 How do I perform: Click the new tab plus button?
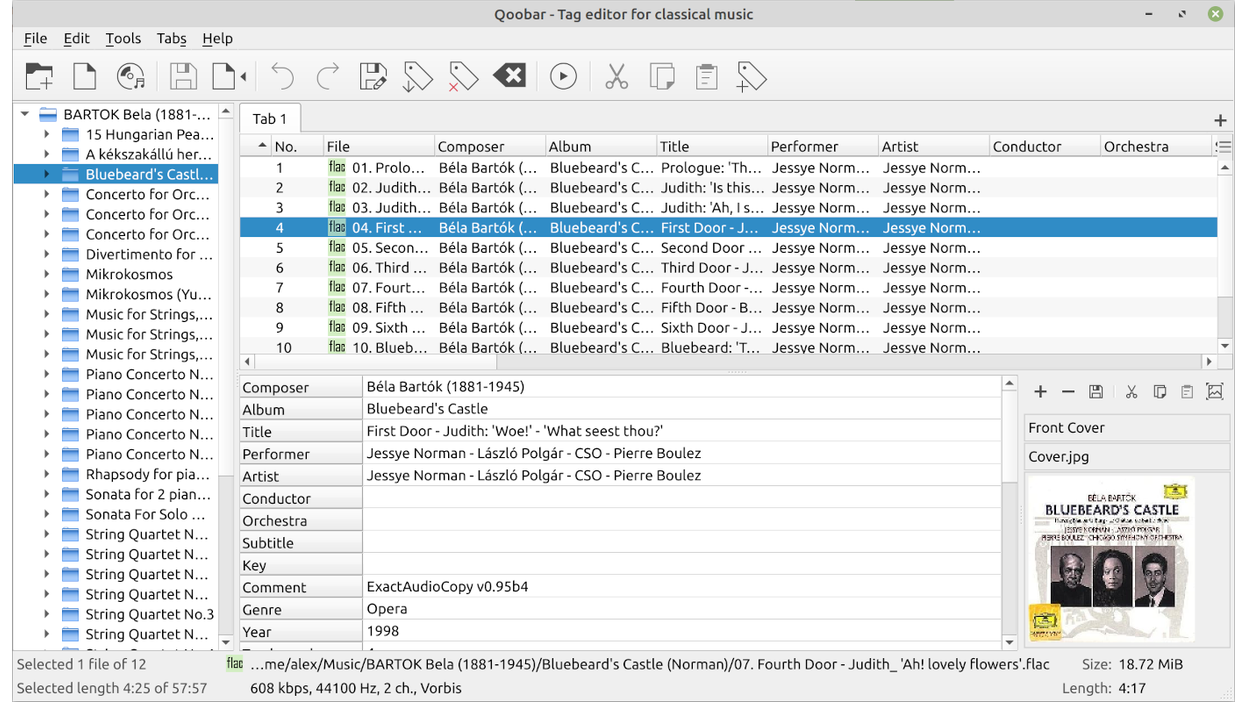coord(1219,120)
